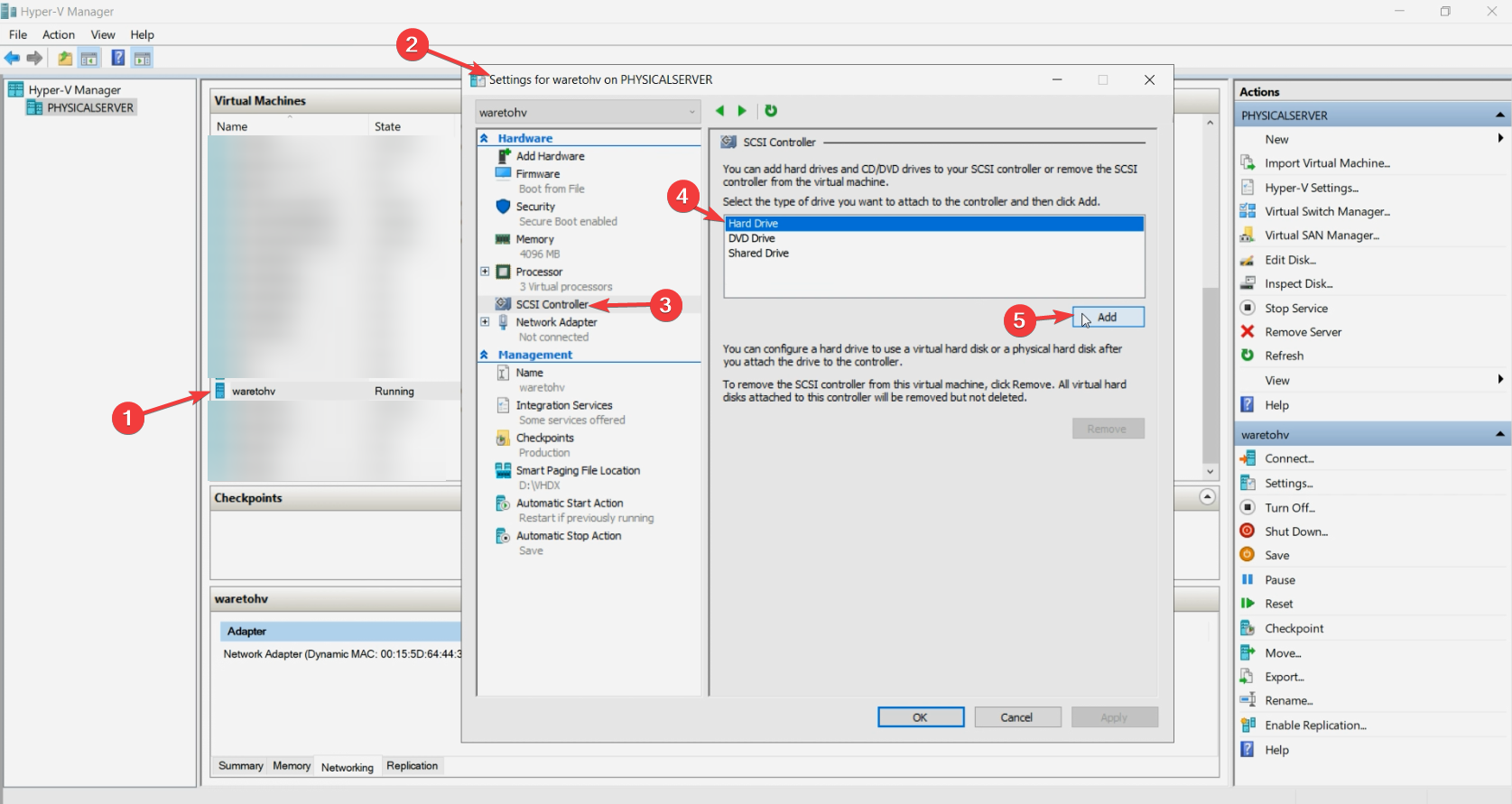Open the File menu

18,34
